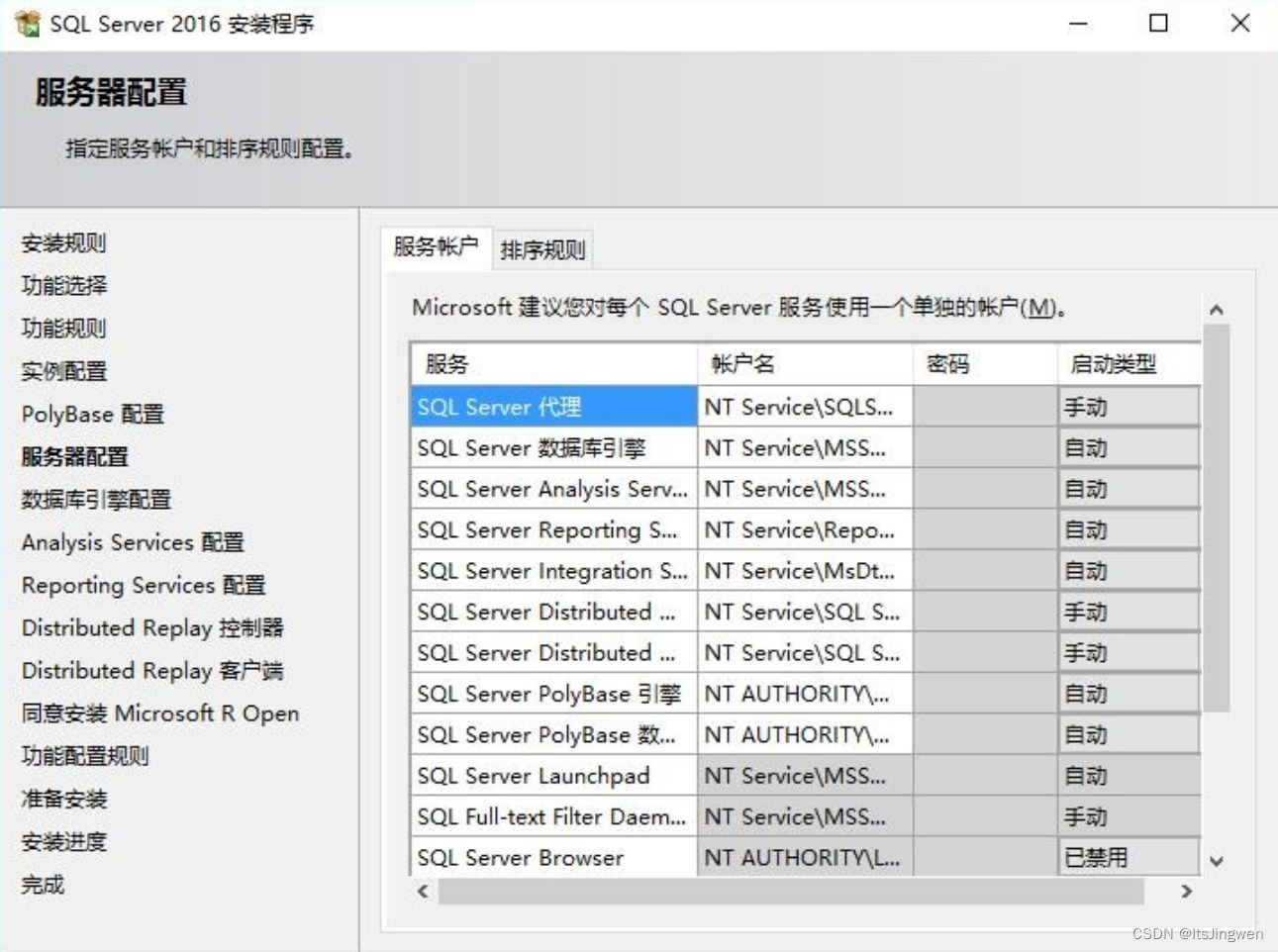Go to PolyBase 配置 step in sidebar
This screenshot has height=952, width=1278.
coord(93,414)
